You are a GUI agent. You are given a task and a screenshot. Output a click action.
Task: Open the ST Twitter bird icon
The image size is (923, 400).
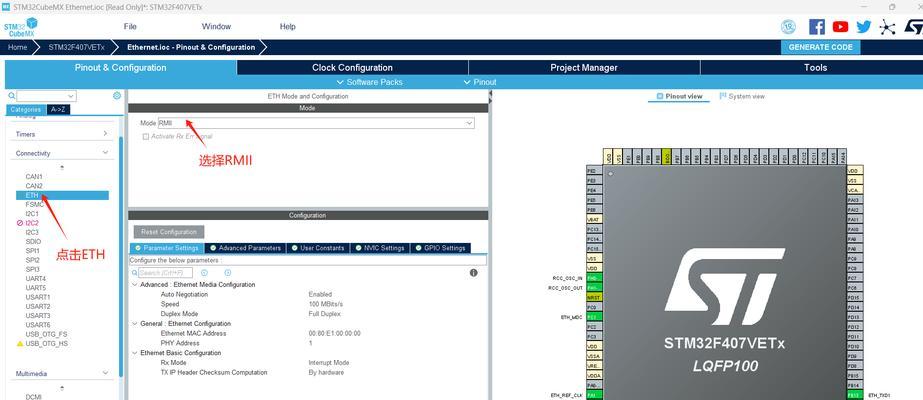[x=864, y=26]
